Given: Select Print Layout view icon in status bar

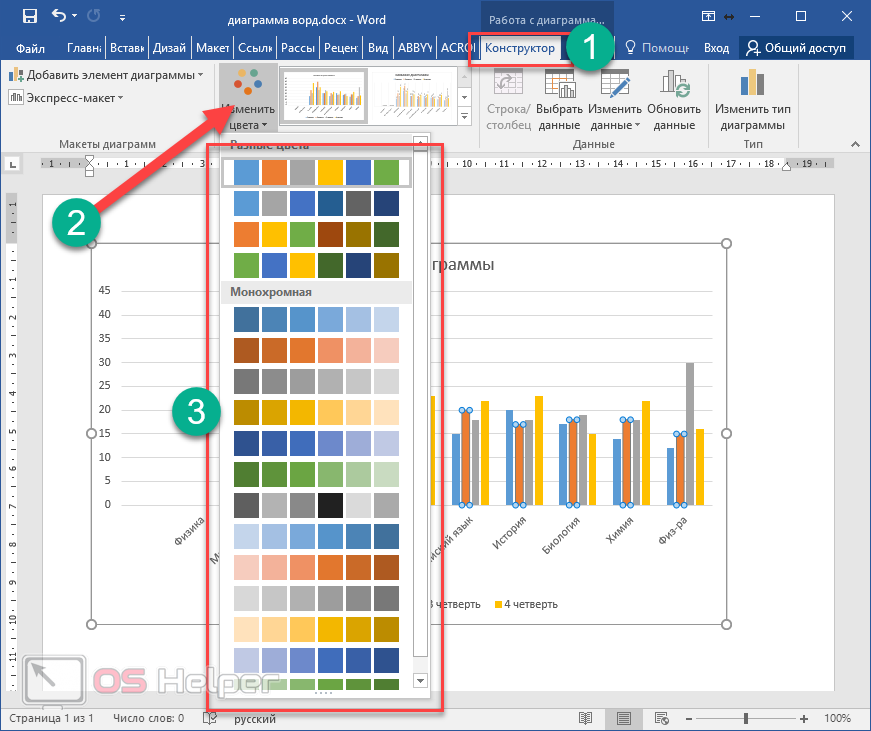Looking at the screenshot, I should coord(623,718).
